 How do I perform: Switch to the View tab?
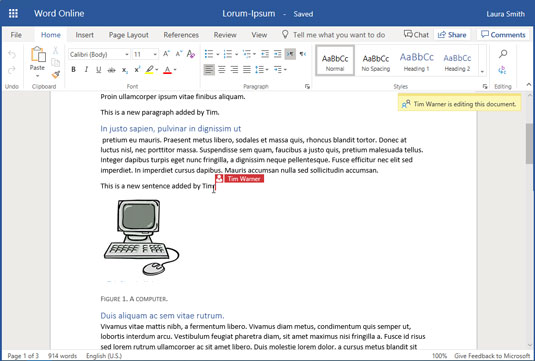click(x=259, y=35)
